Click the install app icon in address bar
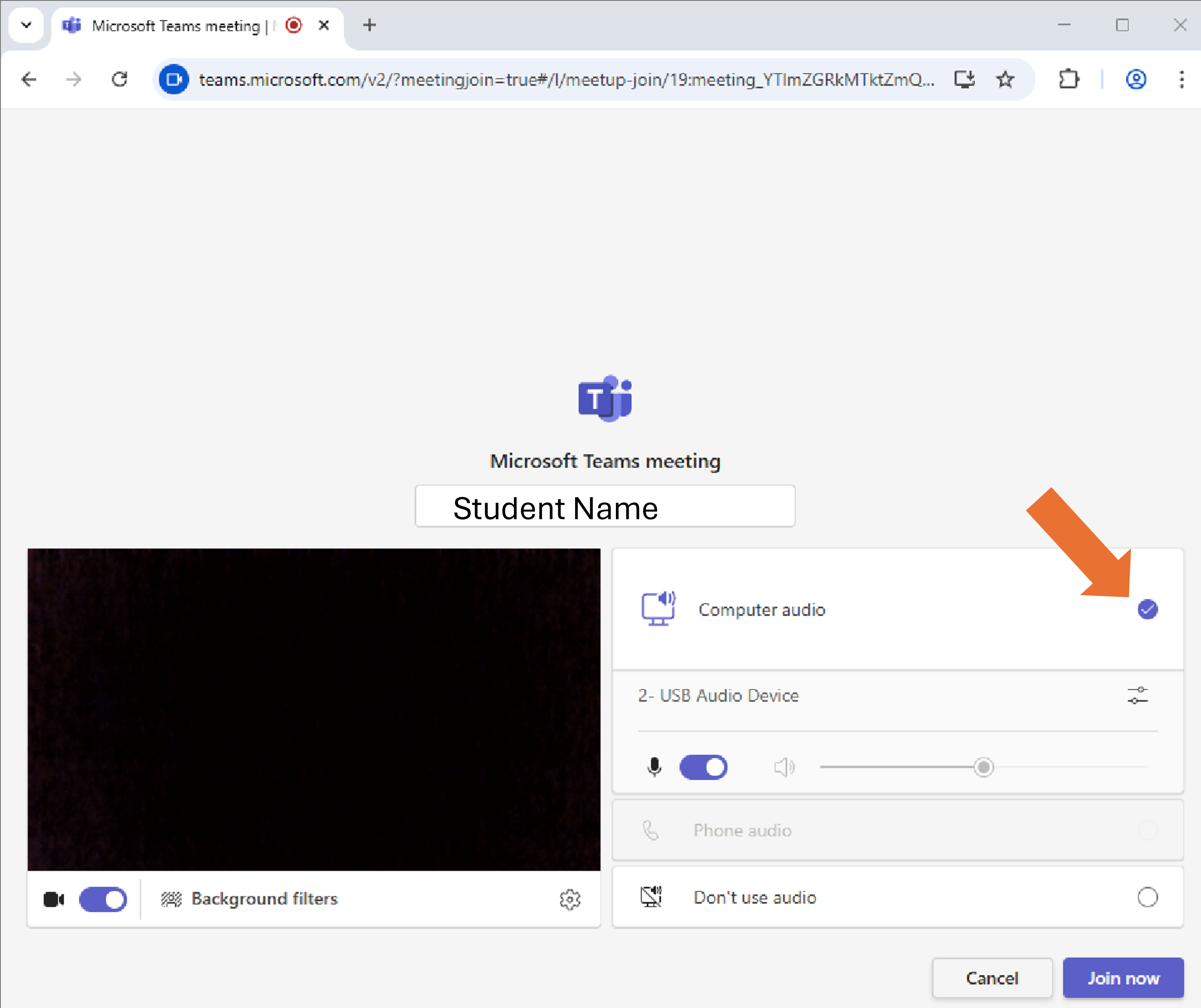This screenshot has height=1008, width=1201. 964,79
